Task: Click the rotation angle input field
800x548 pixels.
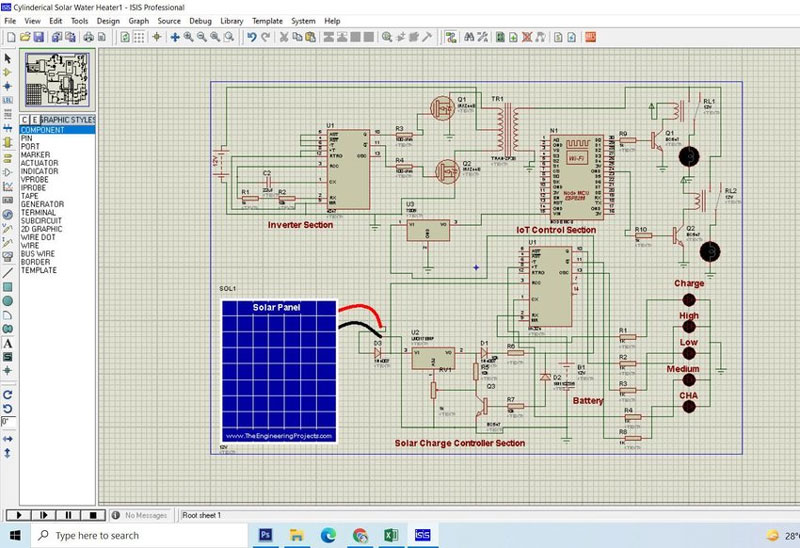Action: [8, 422]
